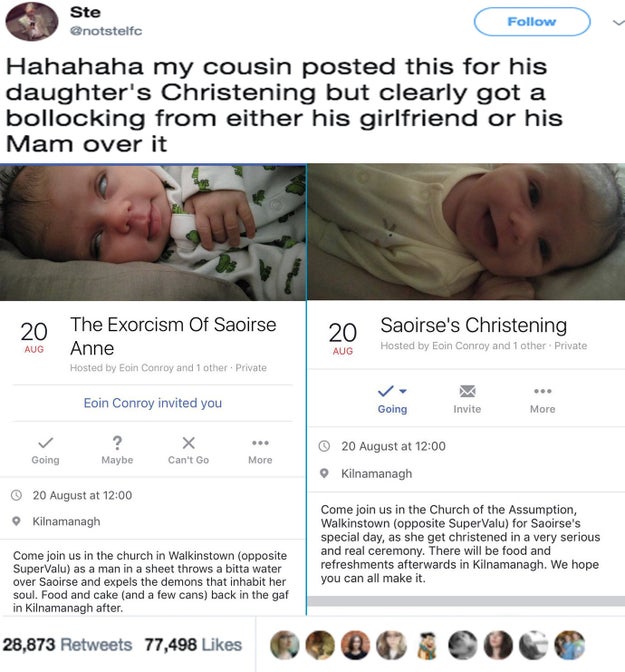Open Ste's profile avatar
625x672 pixels.
click(x=31, y=22)
